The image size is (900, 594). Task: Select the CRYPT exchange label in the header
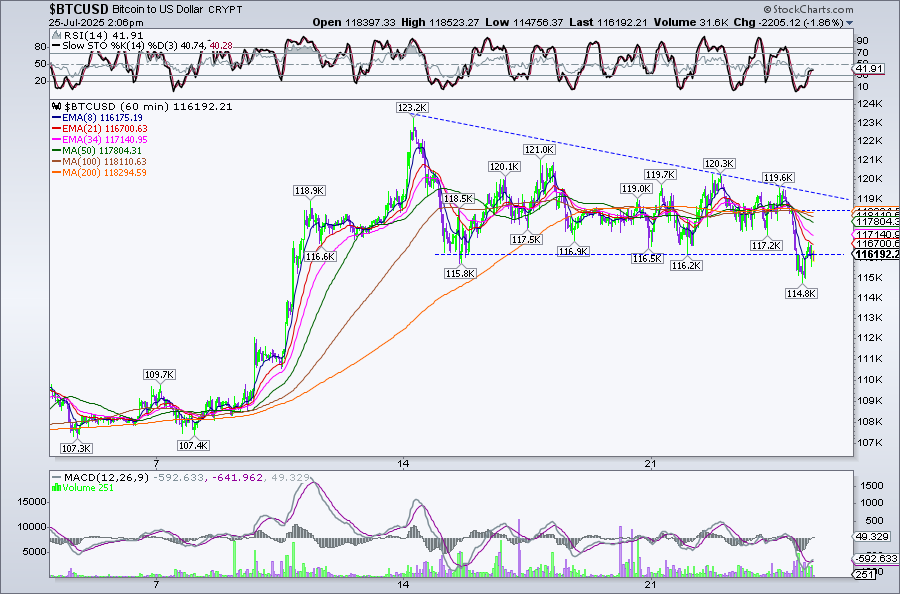tap(225, 10)
